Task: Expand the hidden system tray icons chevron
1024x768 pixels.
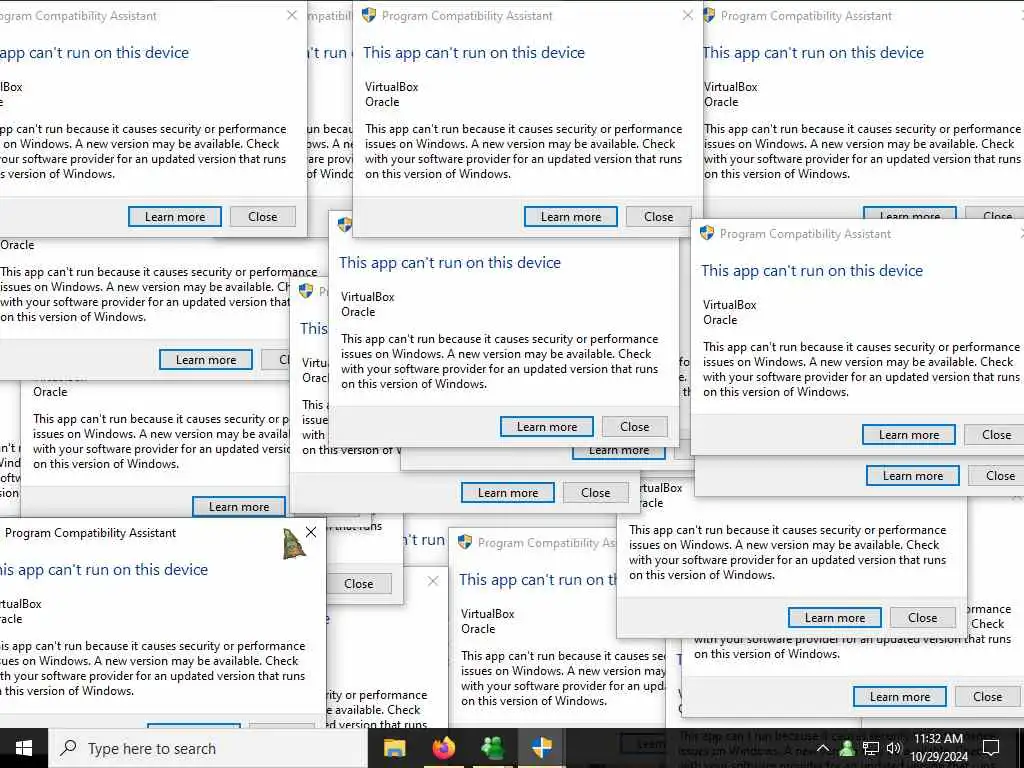Action: [x=823, y=748]
